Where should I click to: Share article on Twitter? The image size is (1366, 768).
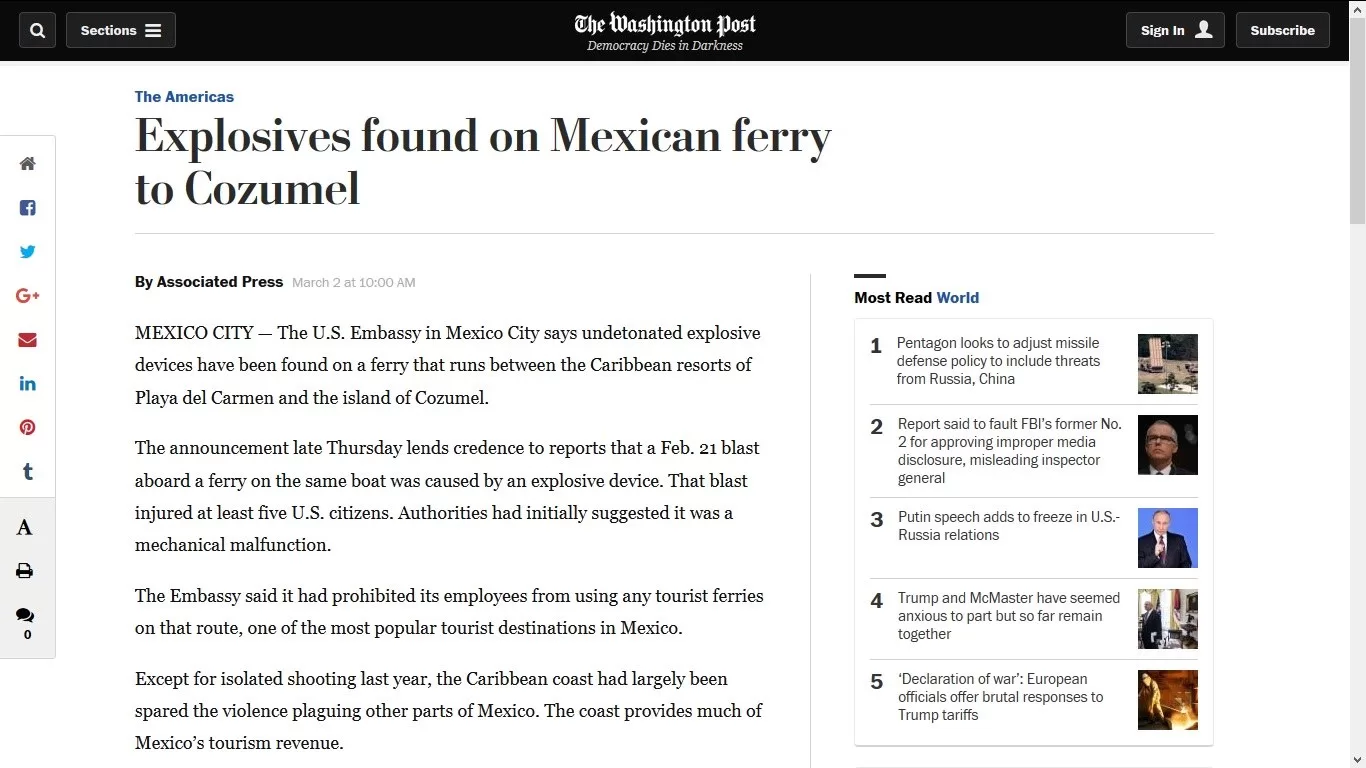[27, 252]
